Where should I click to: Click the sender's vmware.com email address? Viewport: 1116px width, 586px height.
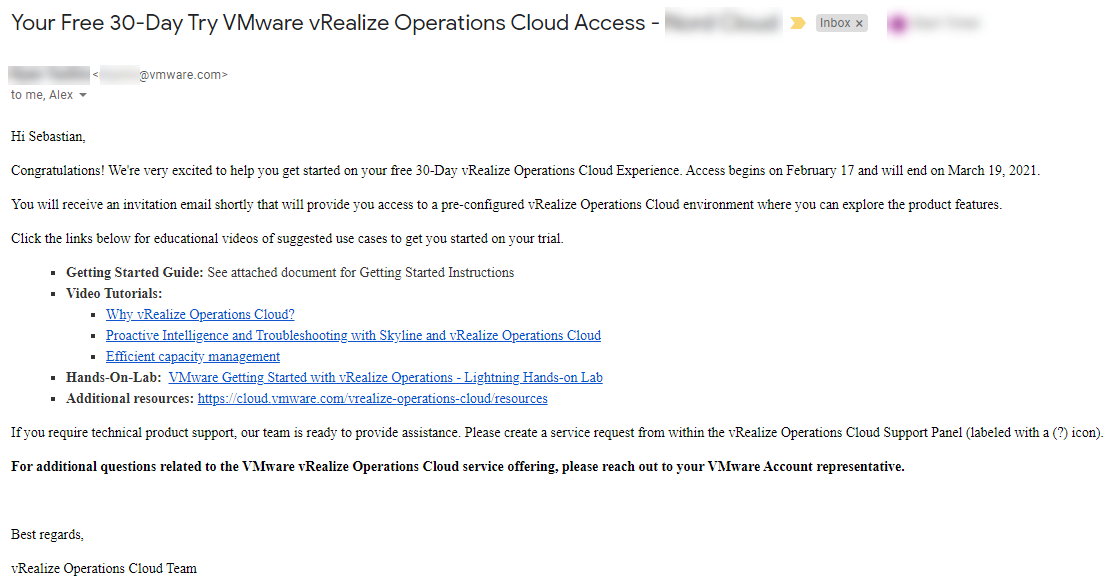160,74
